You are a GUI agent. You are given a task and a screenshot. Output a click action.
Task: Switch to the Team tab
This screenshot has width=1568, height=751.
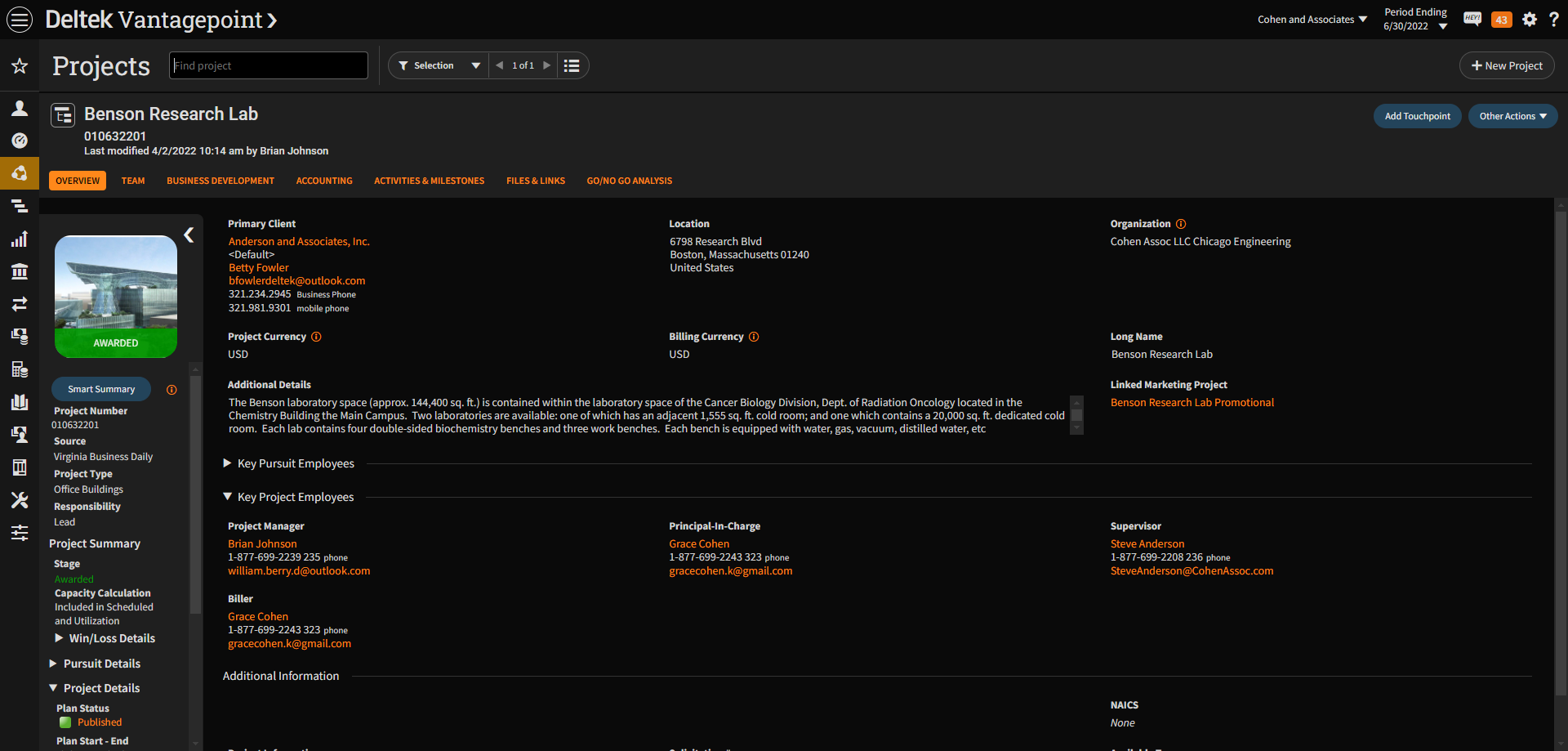[x=133, y=181]
